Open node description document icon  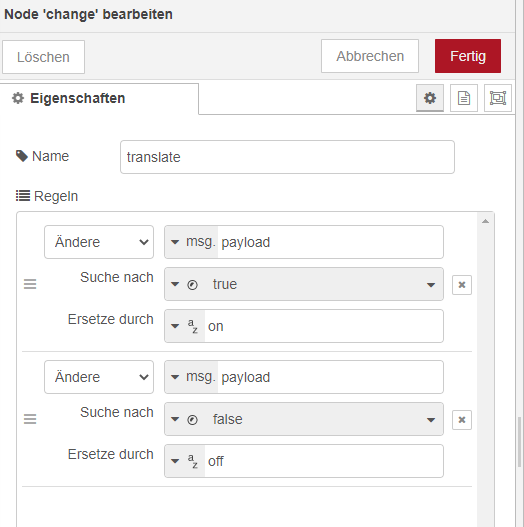click(463, 98)
